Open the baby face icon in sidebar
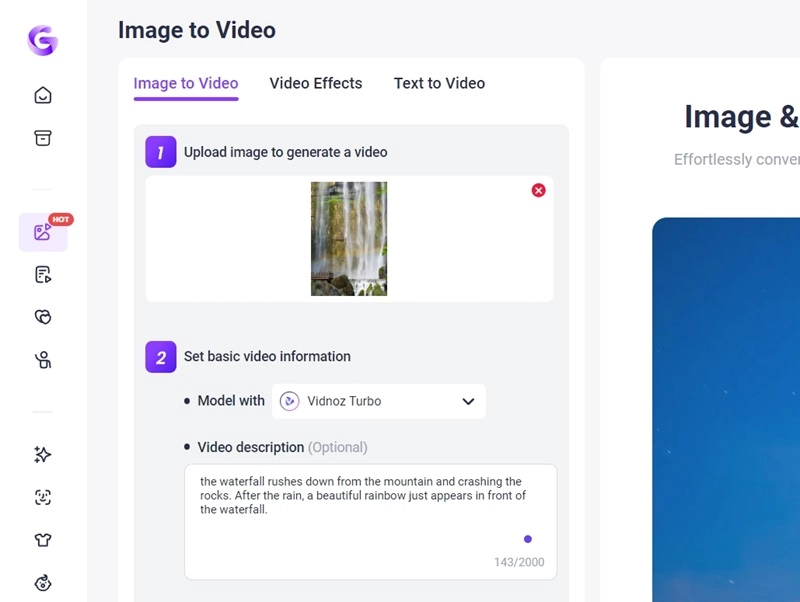 (43, 583)
